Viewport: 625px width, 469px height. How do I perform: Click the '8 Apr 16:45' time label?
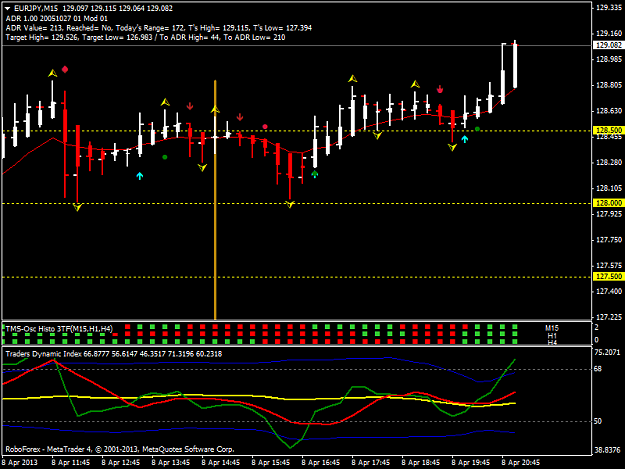click(321, 463)
